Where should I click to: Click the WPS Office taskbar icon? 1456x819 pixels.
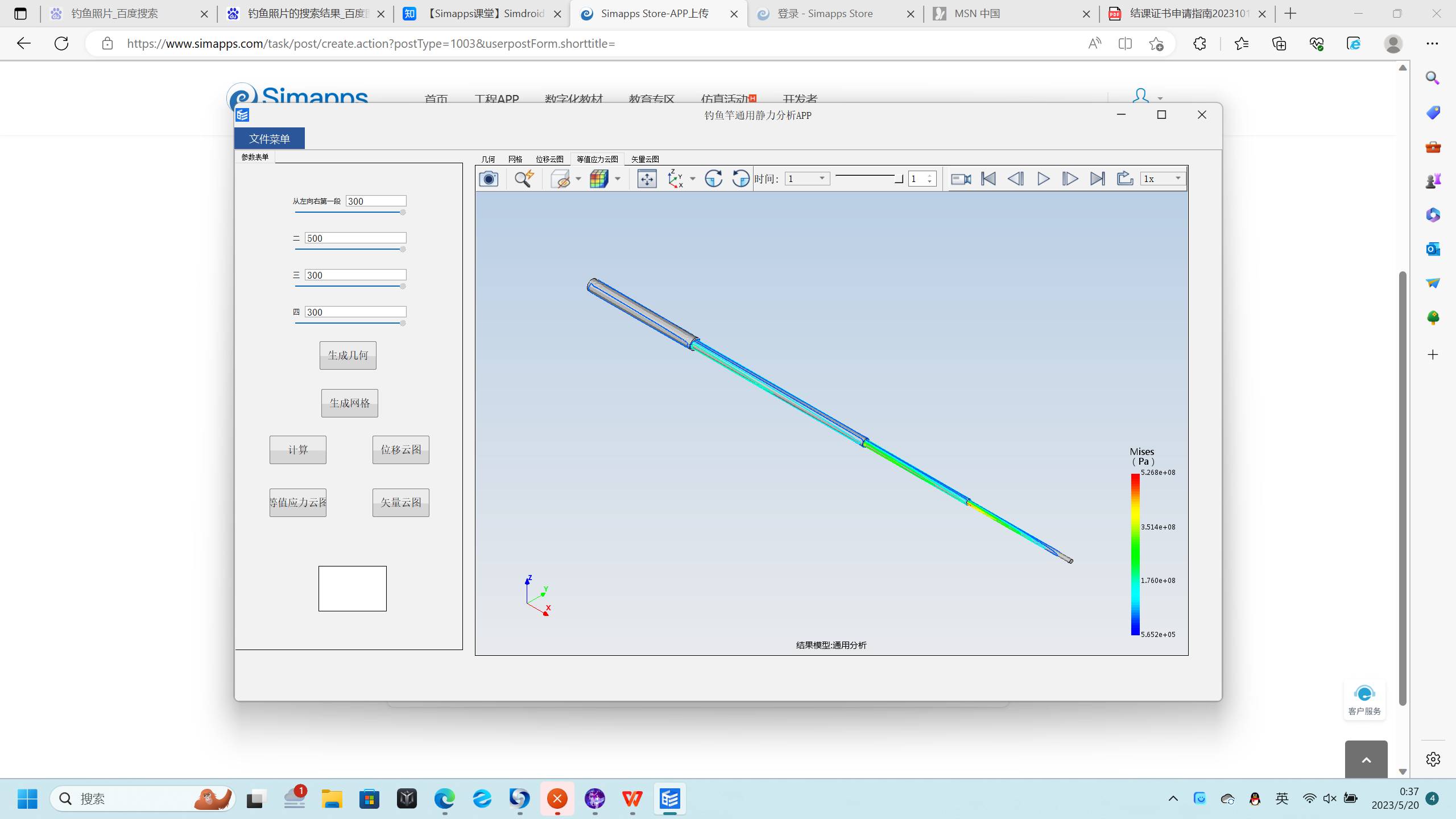click(x=632, y=799)
